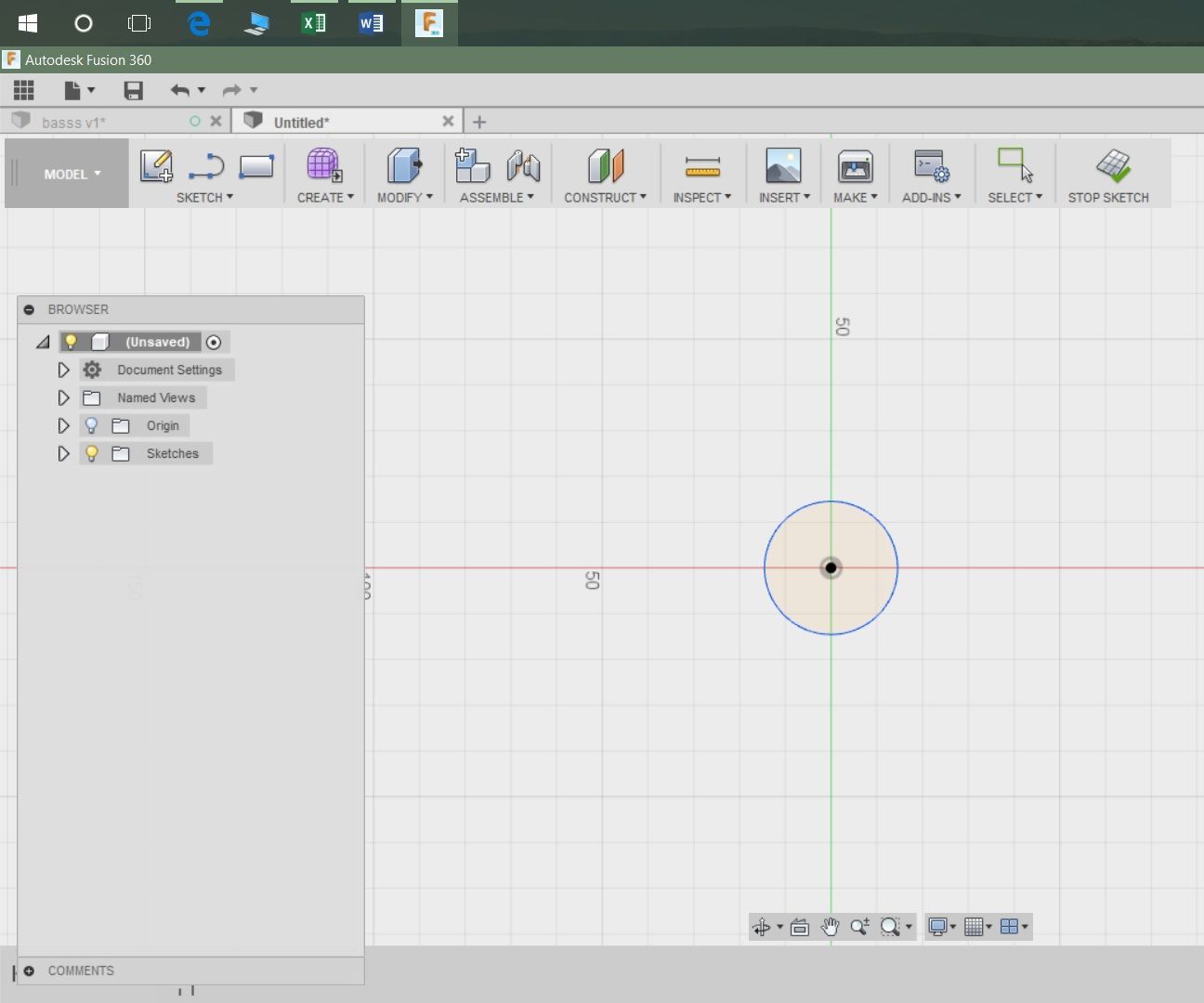Collapse the Unsaved root tree node
Image resolution: width=1204 pixels, height=1003 pixels.
point(43,342)
